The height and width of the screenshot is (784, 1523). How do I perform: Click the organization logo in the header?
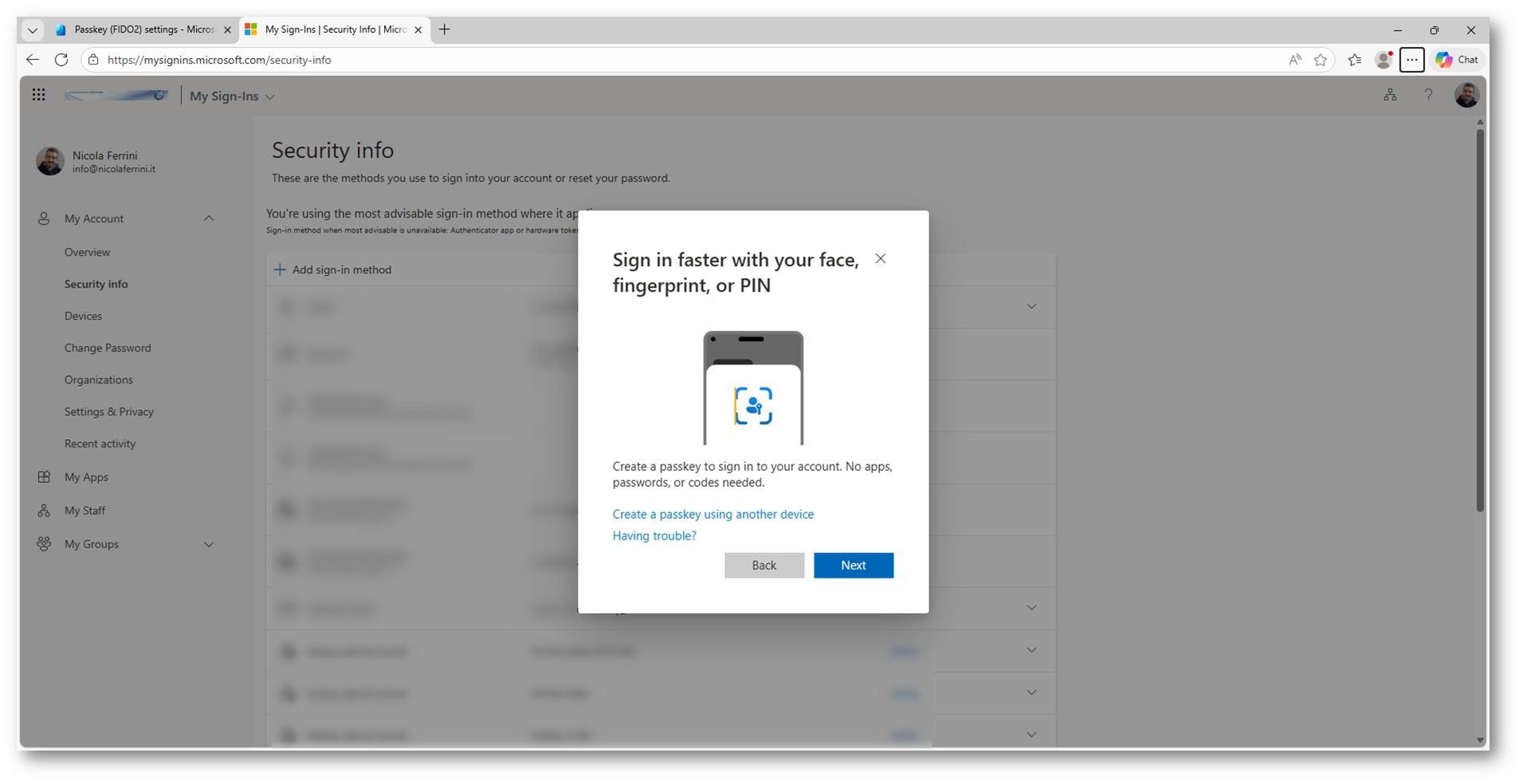(116, 96)
